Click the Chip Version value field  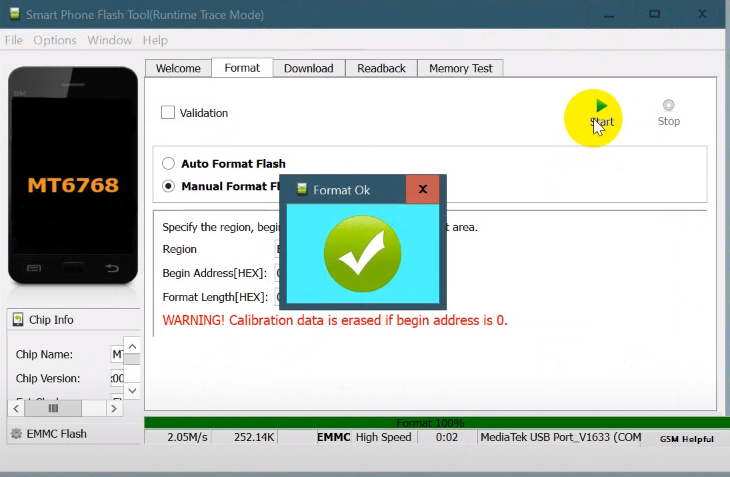(x=117, y=378)
